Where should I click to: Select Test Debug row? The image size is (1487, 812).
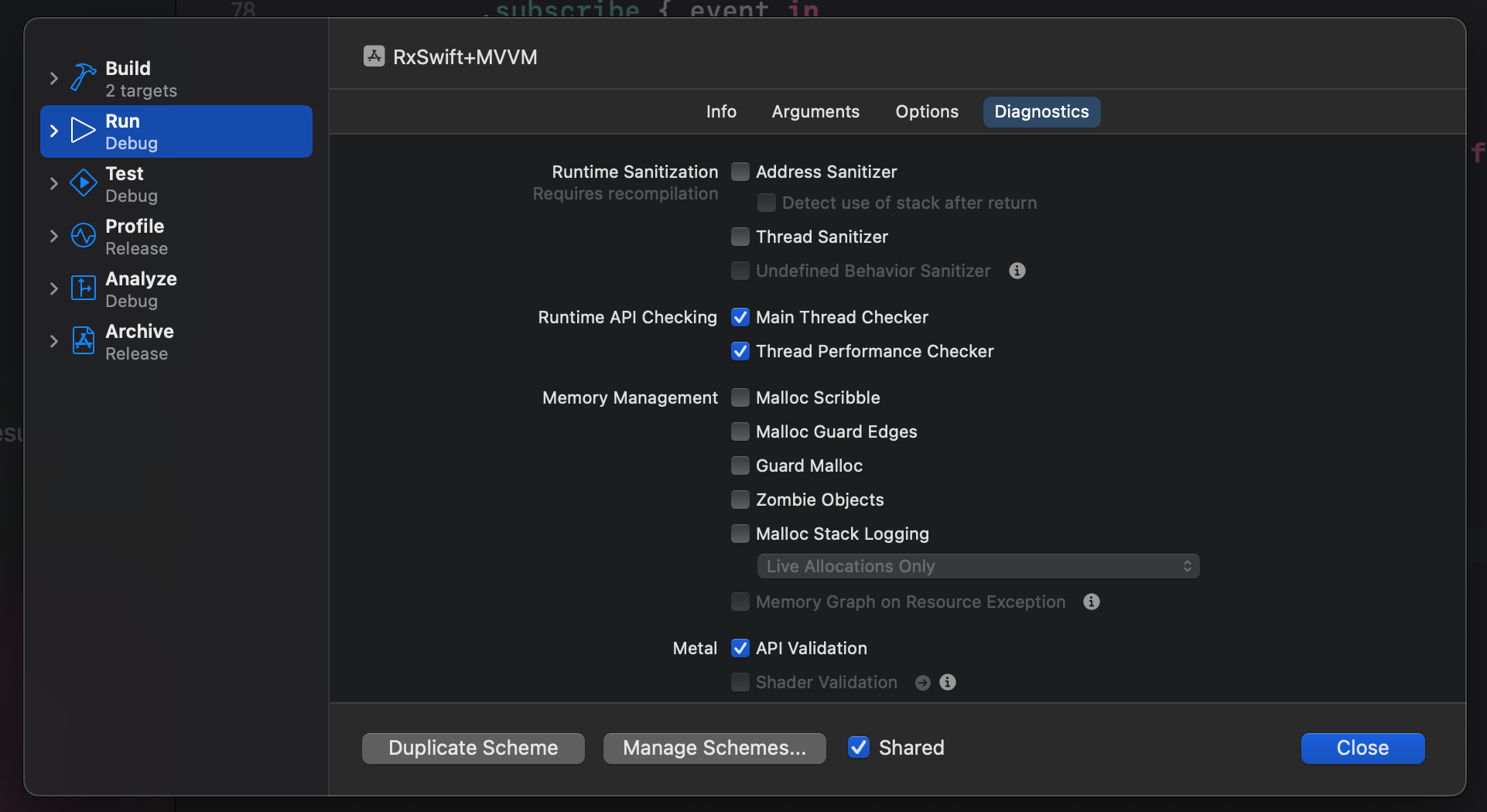[176, 184]
